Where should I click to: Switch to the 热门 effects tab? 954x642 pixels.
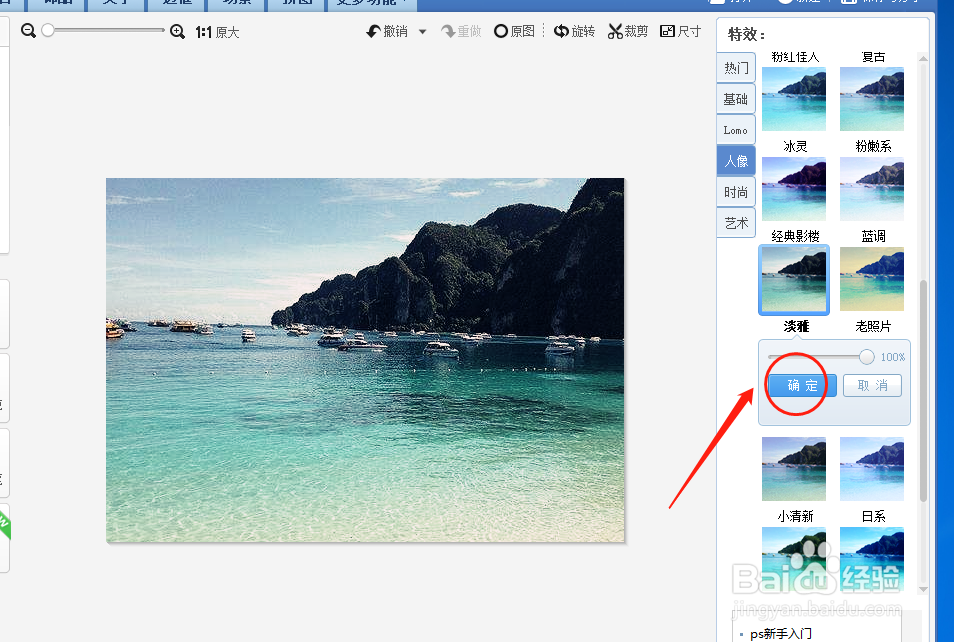[x=736, y=68]
